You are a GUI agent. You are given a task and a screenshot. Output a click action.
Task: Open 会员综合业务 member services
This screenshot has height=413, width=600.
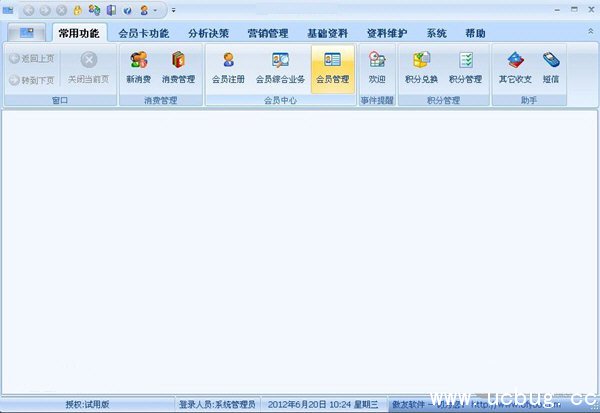280,67
